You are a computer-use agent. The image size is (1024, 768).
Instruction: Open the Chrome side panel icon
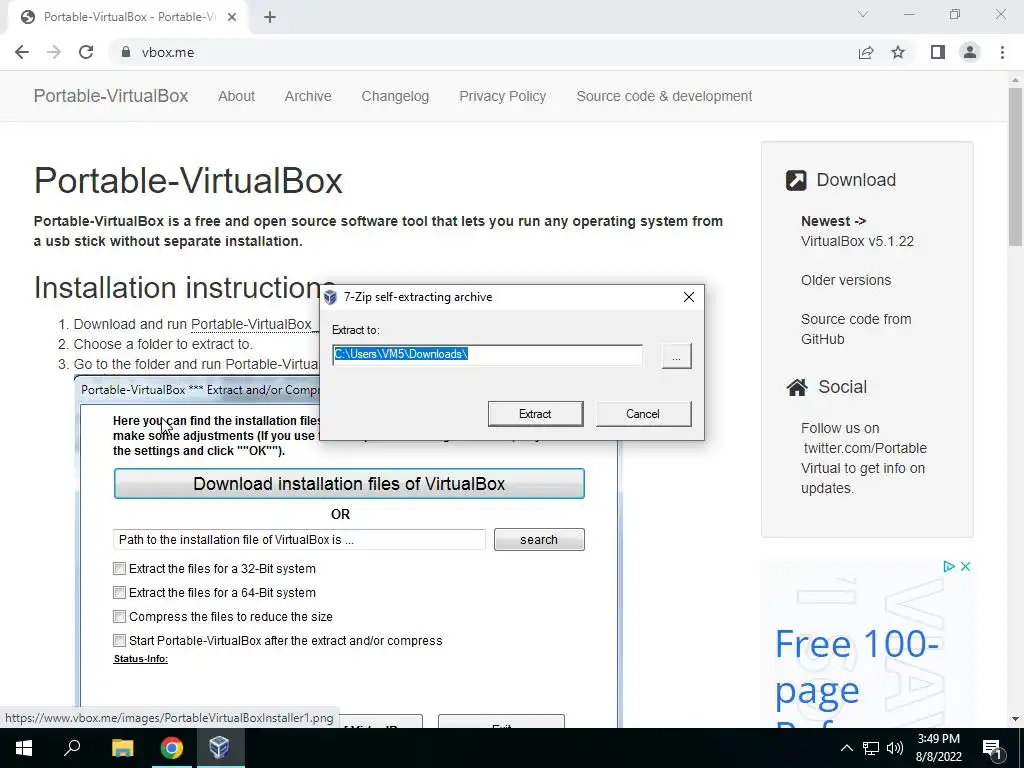(938, 52)
